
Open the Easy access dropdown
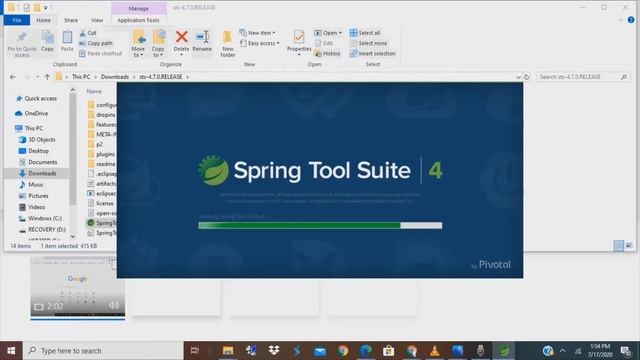(260, 43)
